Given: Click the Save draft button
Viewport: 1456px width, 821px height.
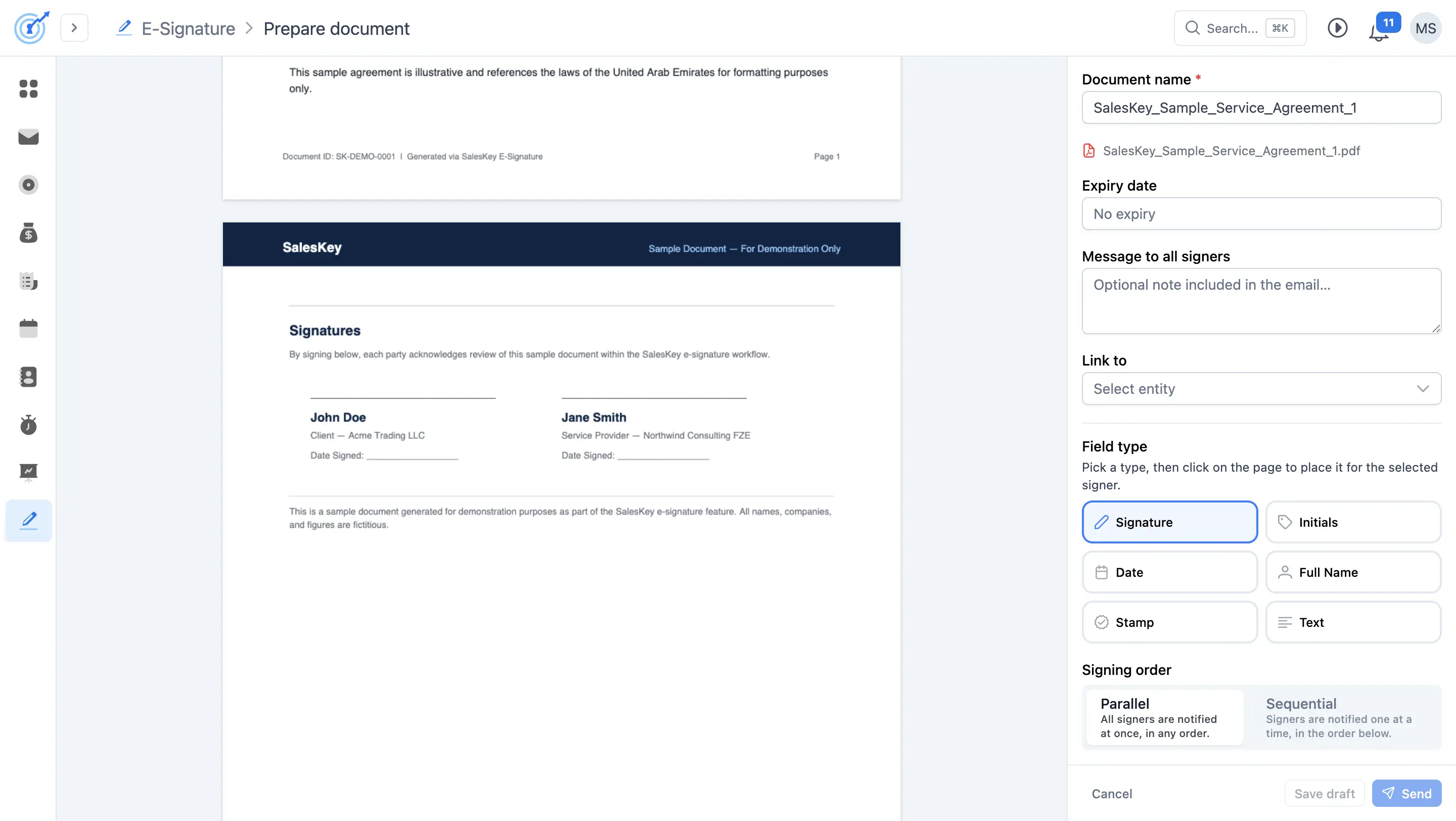Looking at the screenshot, I should [1325, 794].
